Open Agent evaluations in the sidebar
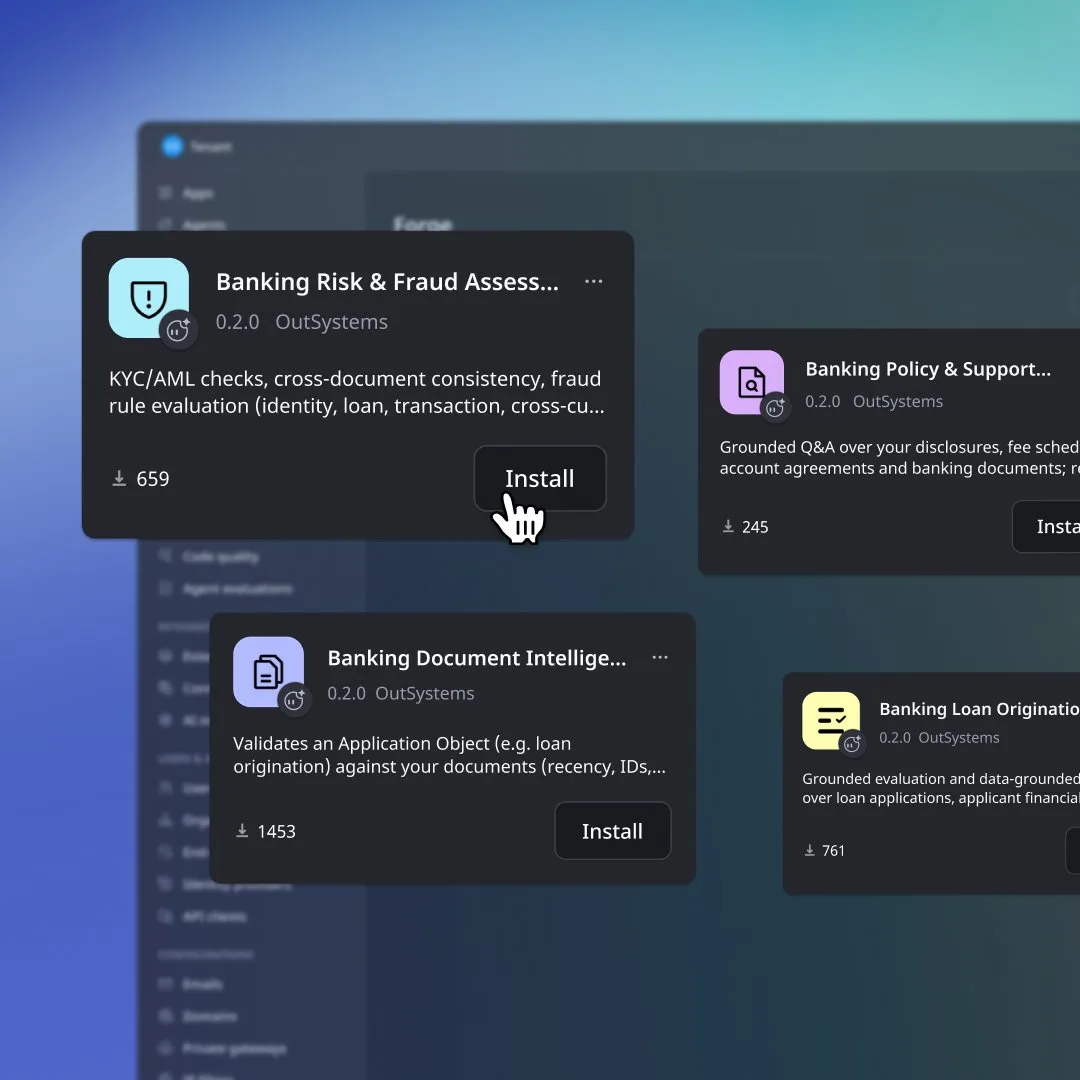This screenshot has width=1080, height=1080. (x=237, y=589)
